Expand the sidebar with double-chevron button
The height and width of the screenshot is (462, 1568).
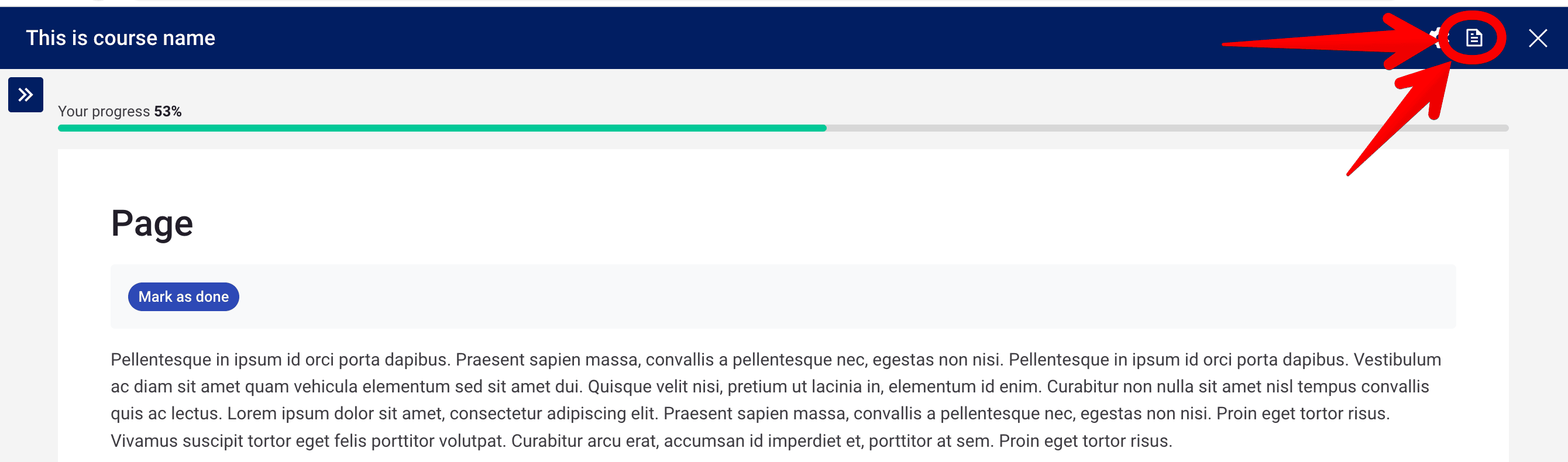point(26,94)
